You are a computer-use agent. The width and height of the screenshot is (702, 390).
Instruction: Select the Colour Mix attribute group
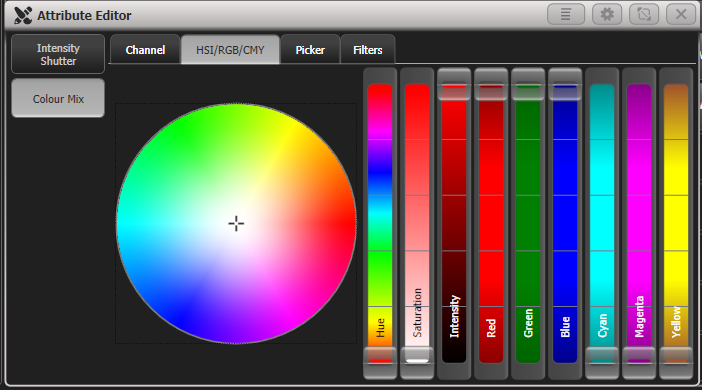pos(58,99)
